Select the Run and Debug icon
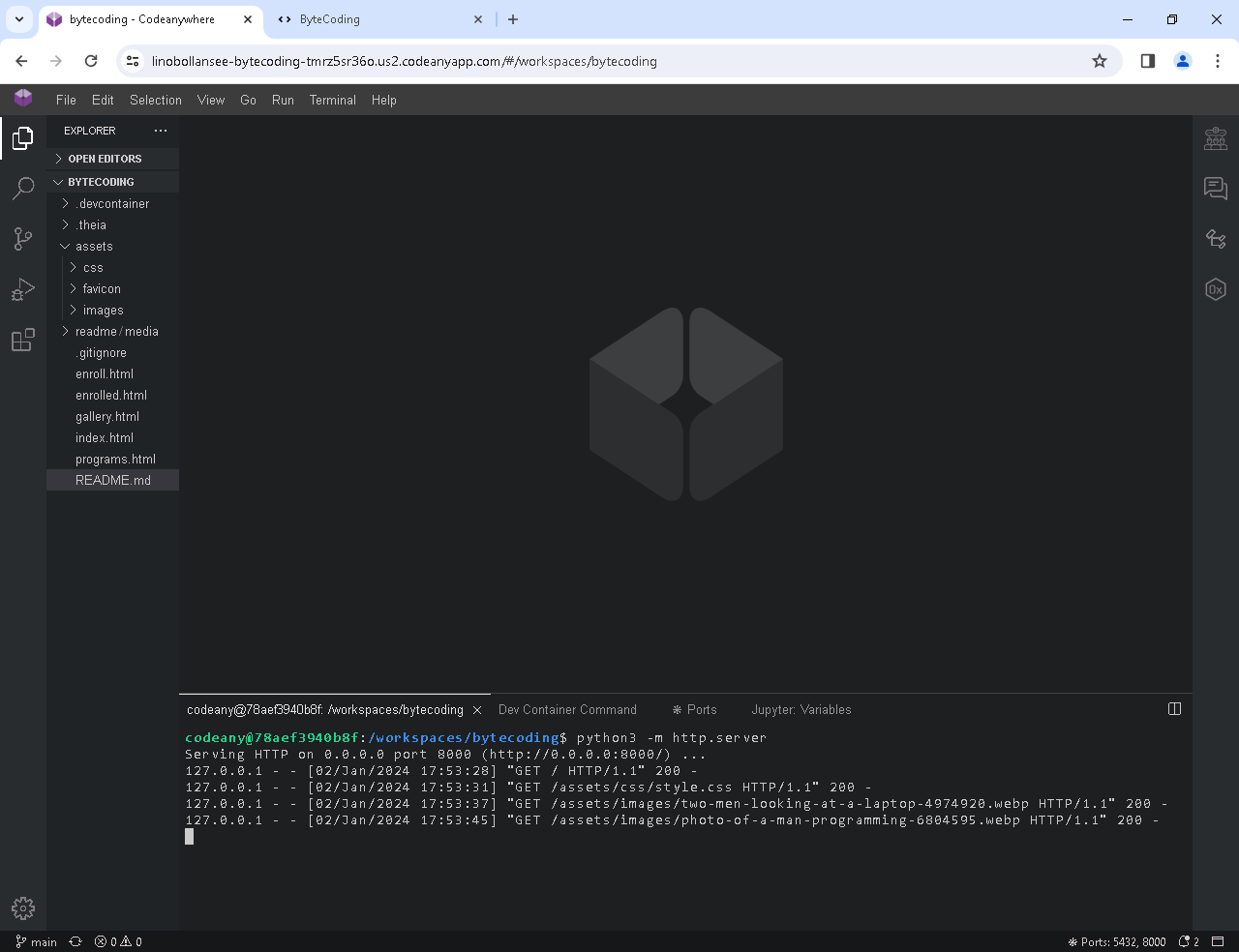 (22, 289)
